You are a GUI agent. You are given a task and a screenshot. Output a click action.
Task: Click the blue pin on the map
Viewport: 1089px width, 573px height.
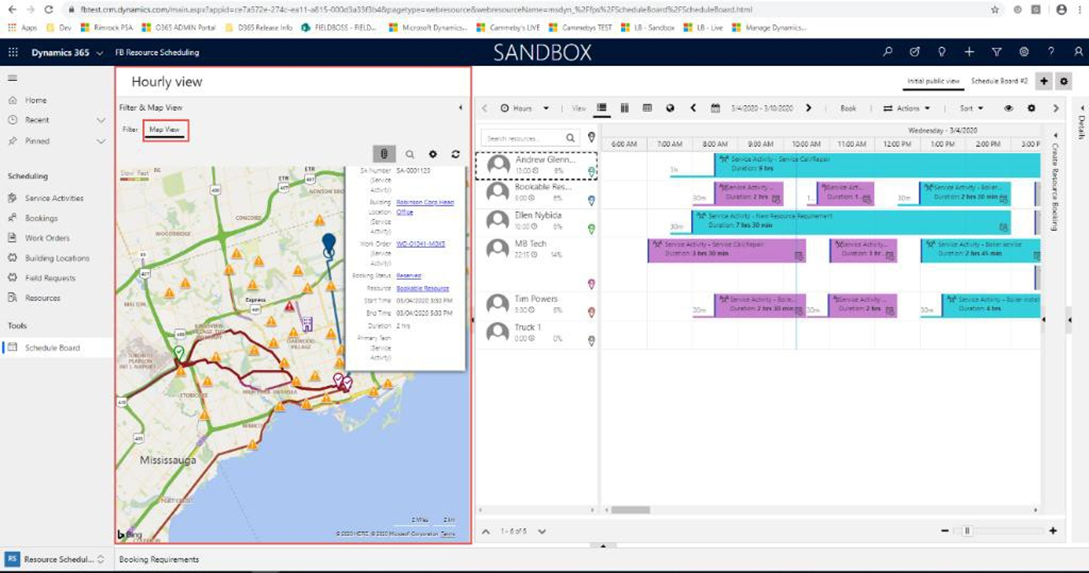pos(329,244)
